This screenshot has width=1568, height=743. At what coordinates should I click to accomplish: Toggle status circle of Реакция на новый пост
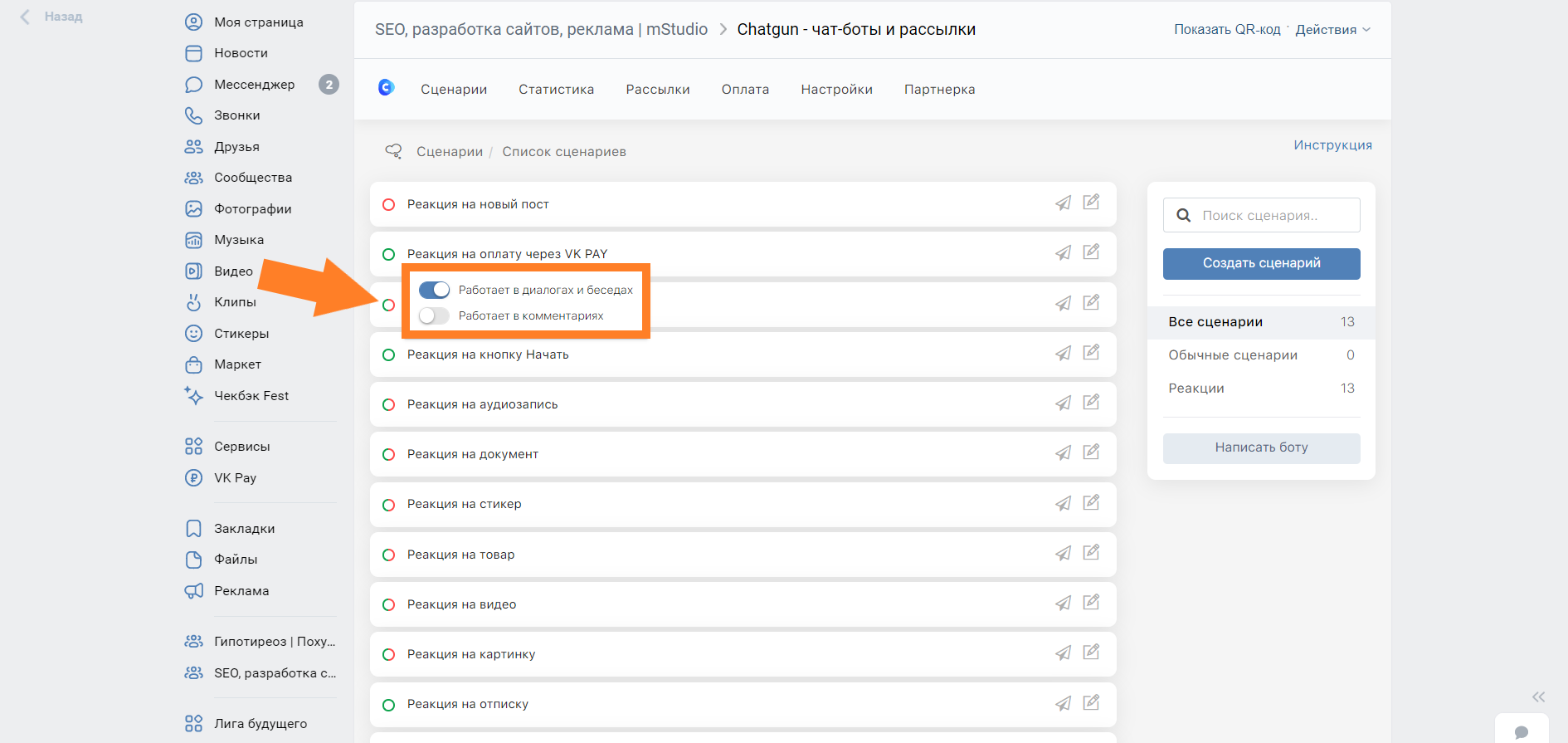388,204
